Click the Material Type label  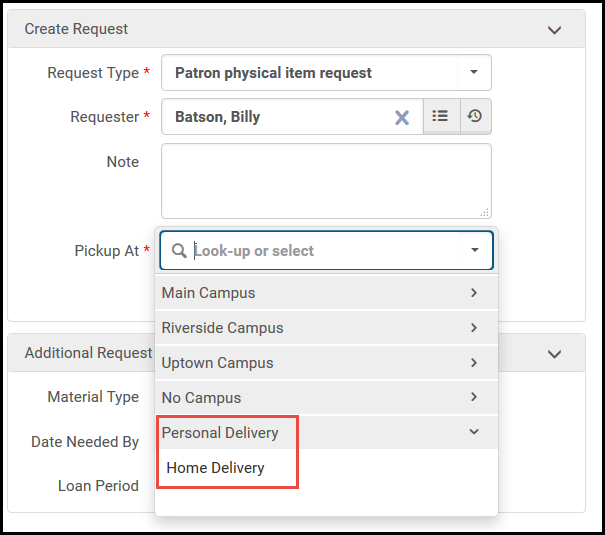(x=93, y=397)
